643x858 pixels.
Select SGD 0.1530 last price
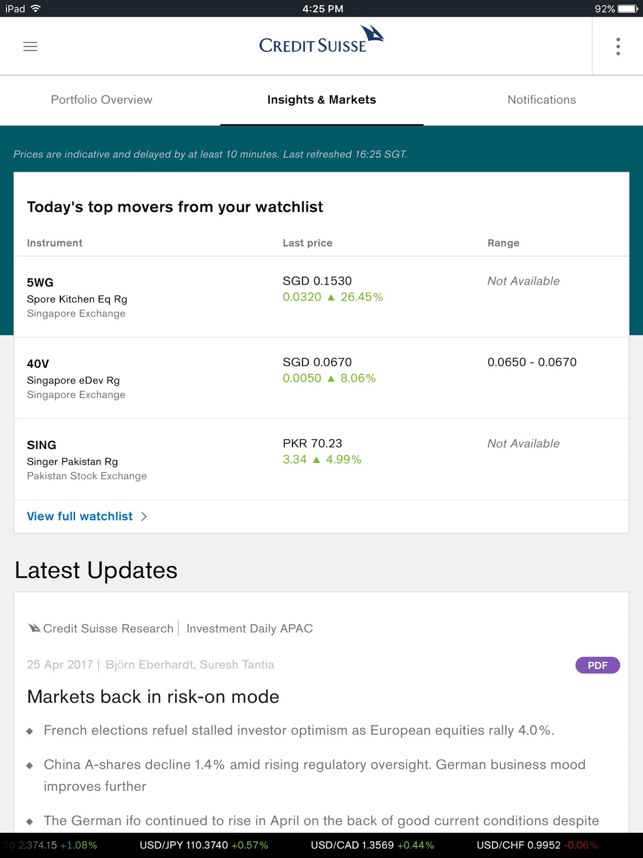[x=317, y=281]
